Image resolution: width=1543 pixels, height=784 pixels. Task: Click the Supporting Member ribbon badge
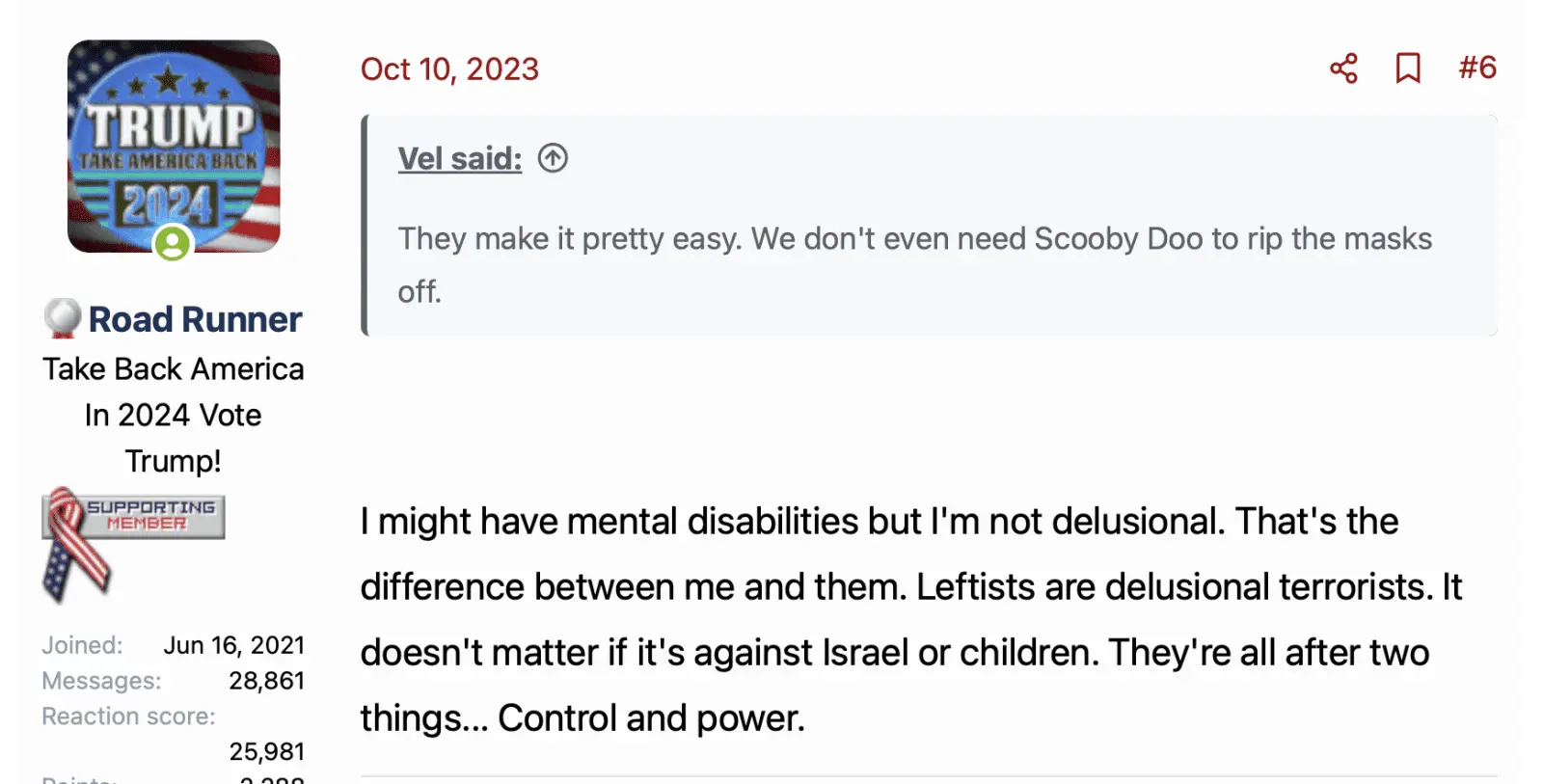click(132, 538)
